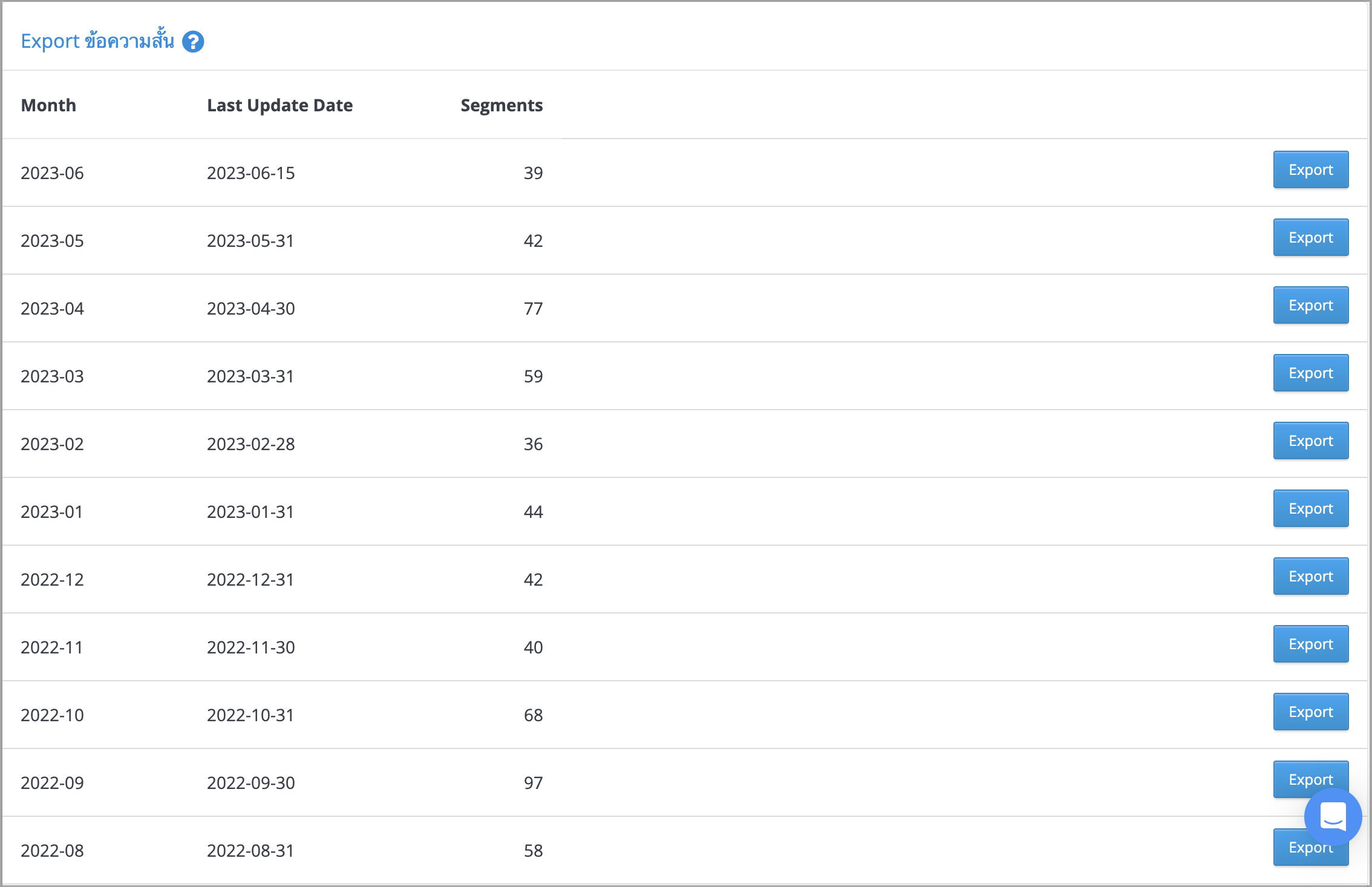
Task: Export the 2022-12 segments
Action: [x=1311, y=576]
